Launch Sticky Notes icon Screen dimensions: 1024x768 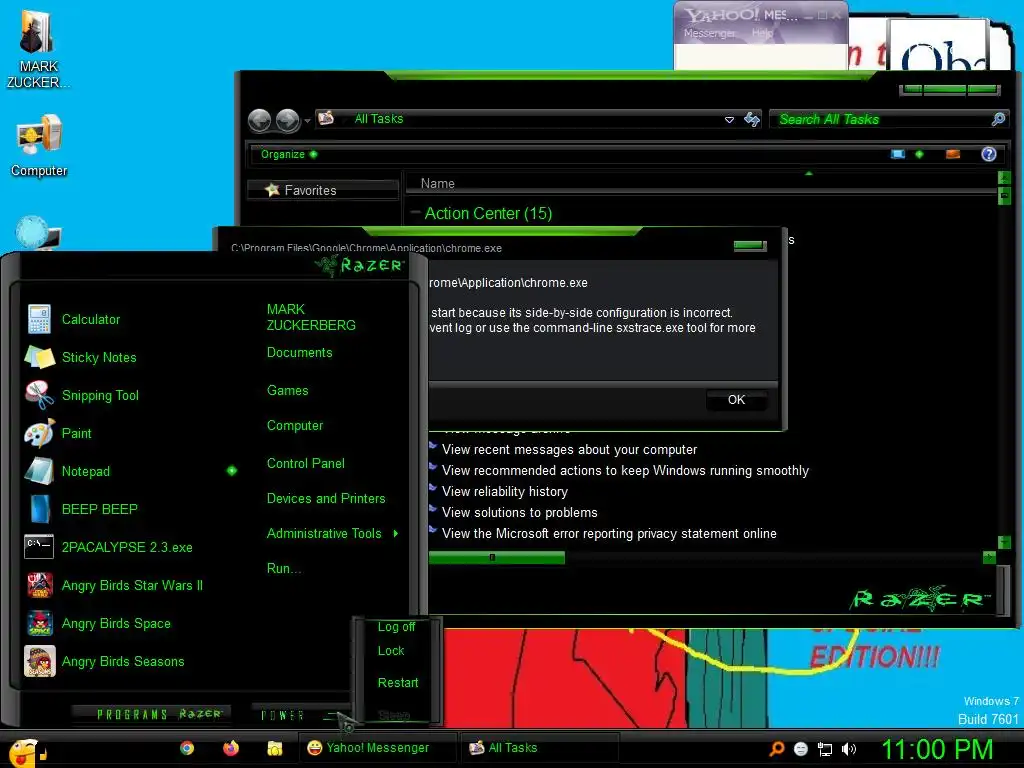39,357
